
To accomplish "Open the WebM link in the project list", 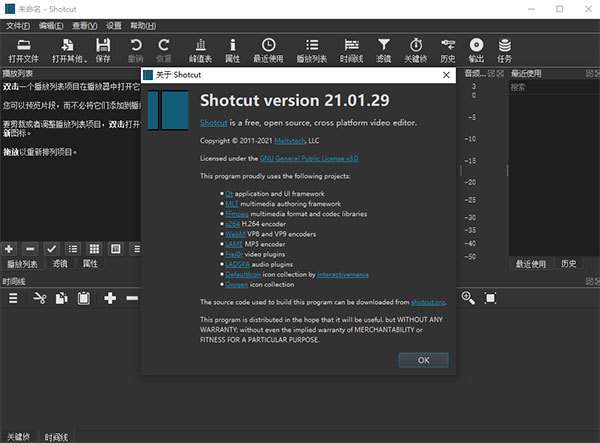I will 235,234.
